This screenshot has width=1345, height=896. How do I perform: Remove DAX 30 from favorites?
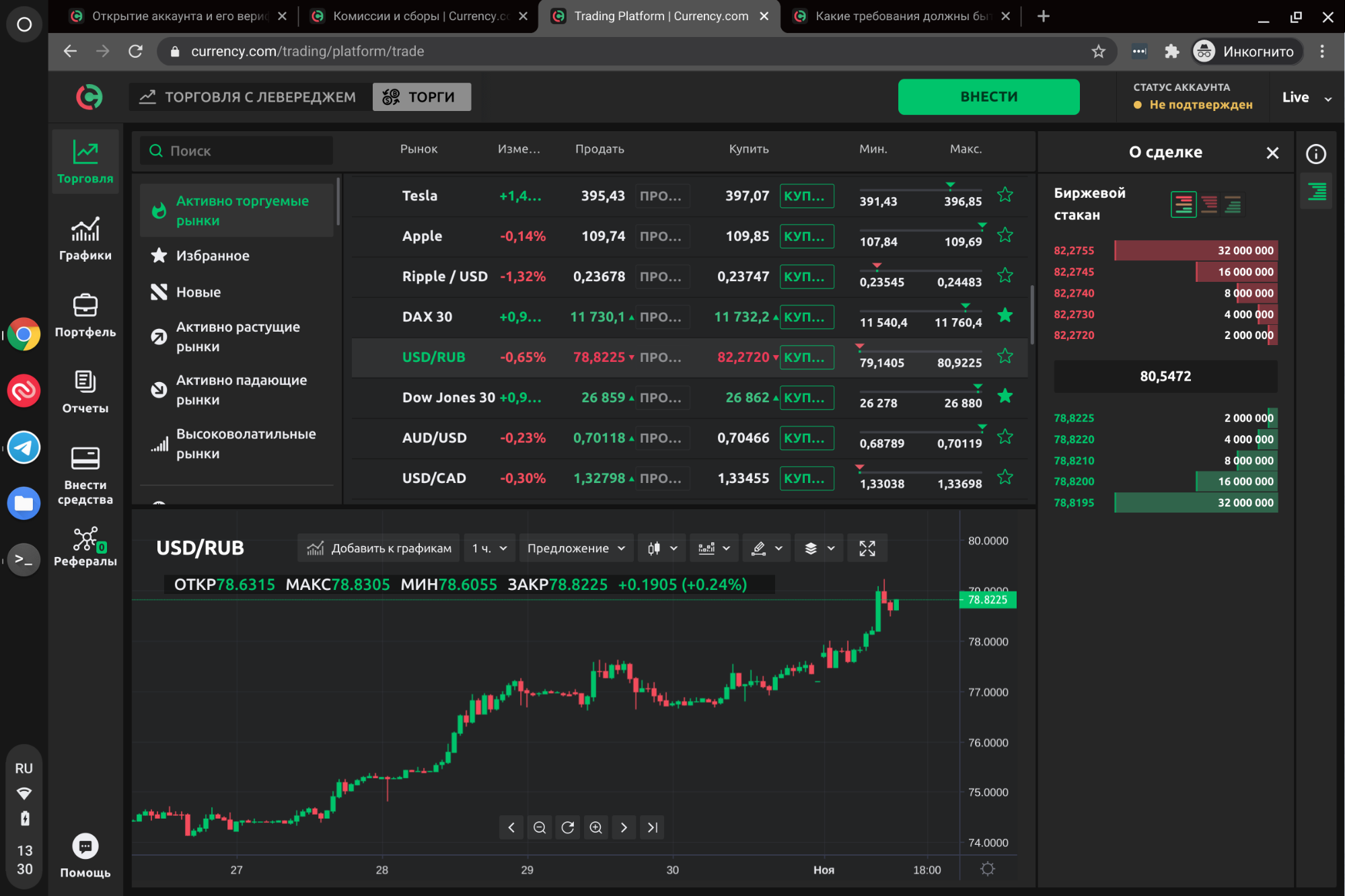(x=1005, y=315)
